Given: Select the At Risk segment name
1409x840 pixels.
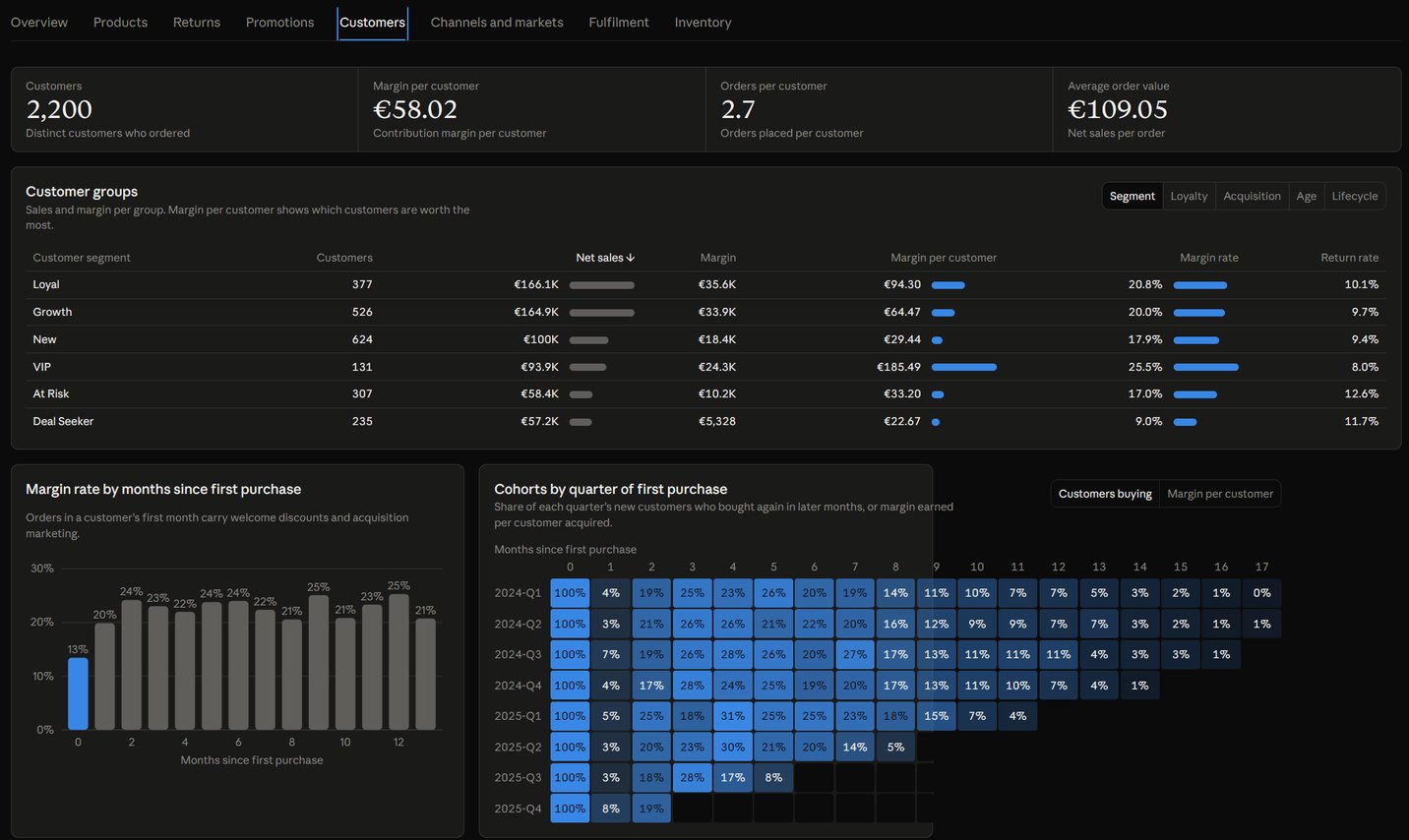Looking at the screenshot, I should (51, 393).
